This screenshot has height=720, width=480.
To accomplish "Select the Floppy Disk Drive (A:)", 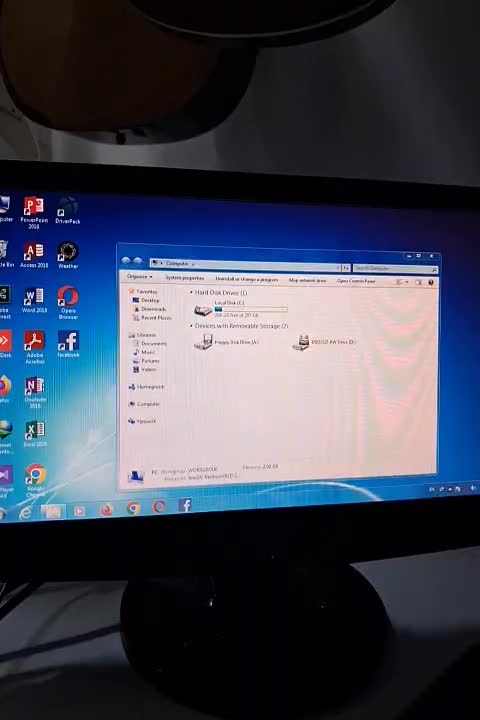I will pos(226,342).
